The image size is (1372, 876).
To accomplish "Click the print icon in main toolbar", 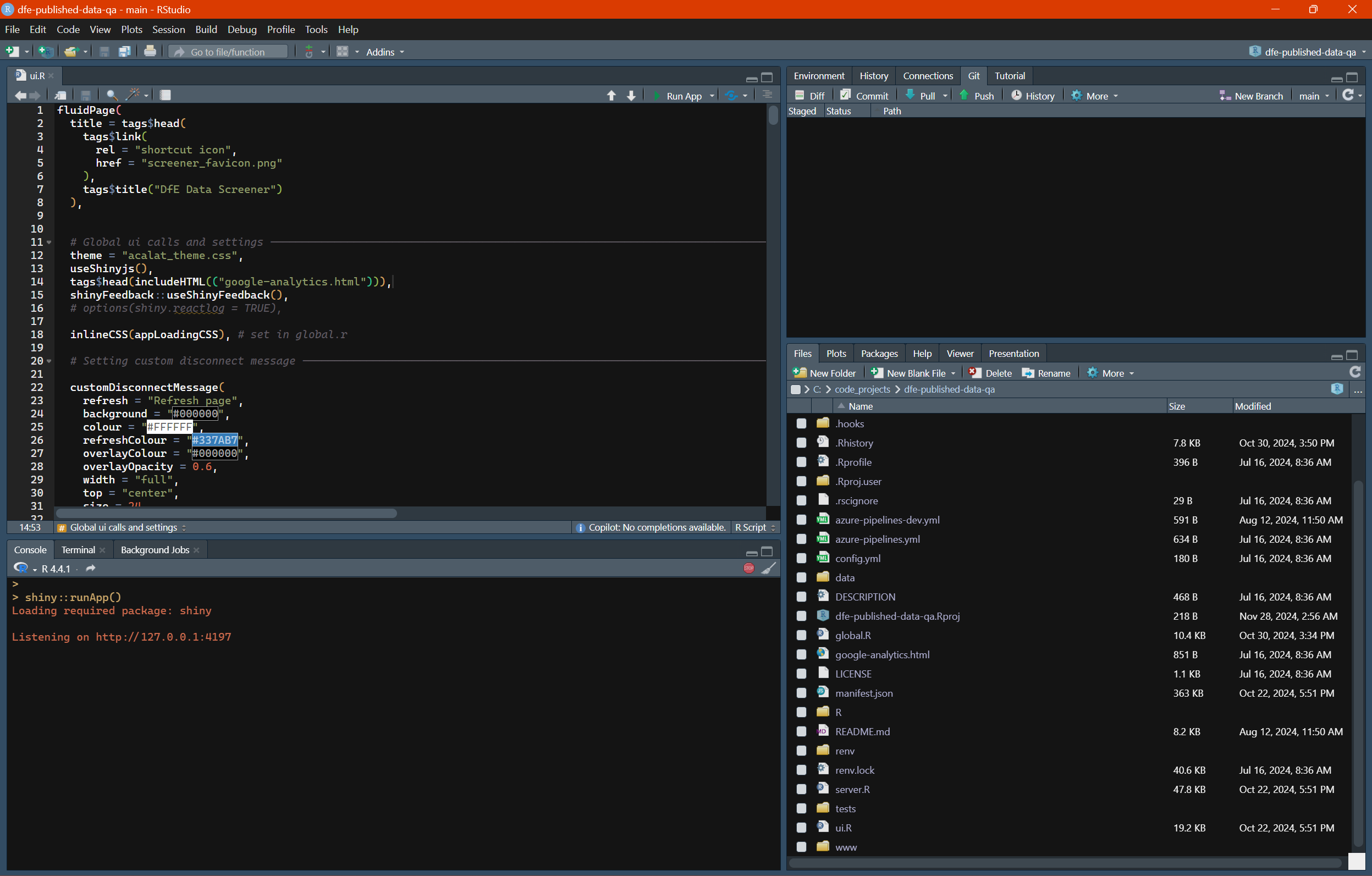I will (x=150, y=52).
